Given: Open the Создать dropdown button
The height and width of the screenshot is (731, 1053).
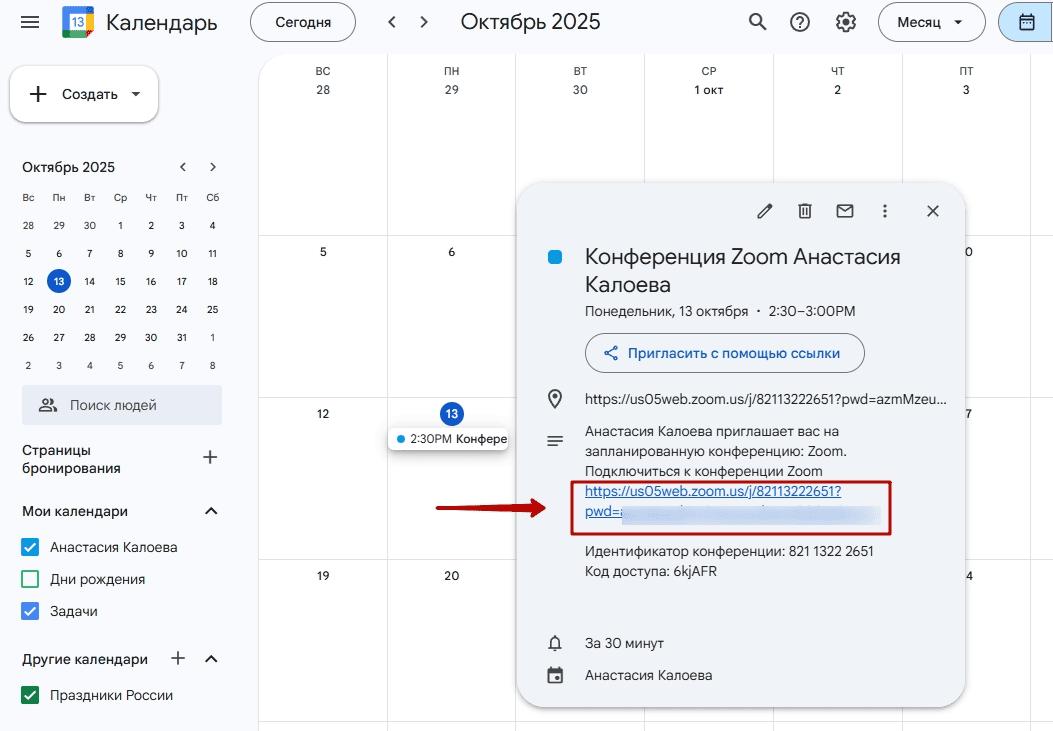Looking at the screenshot, I should (84, 95).
